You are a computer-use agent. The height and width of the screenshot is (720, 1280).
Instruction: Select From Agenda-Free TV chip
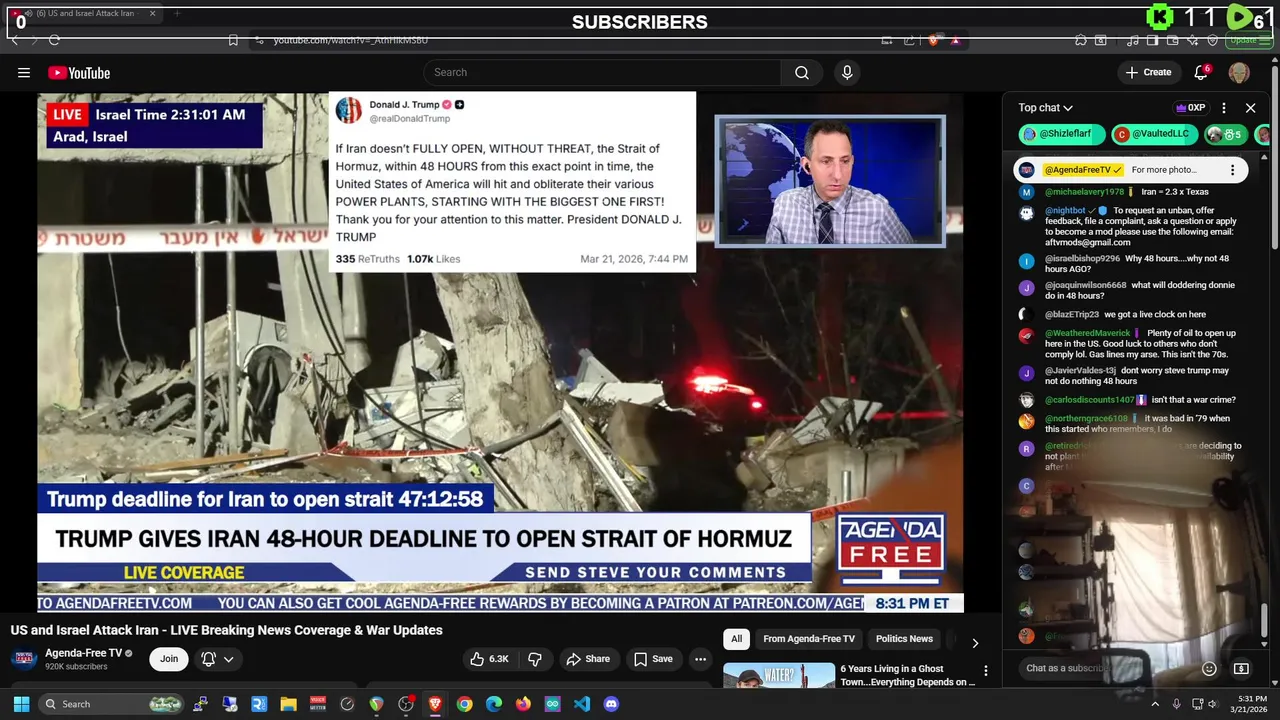click(809, 639)
